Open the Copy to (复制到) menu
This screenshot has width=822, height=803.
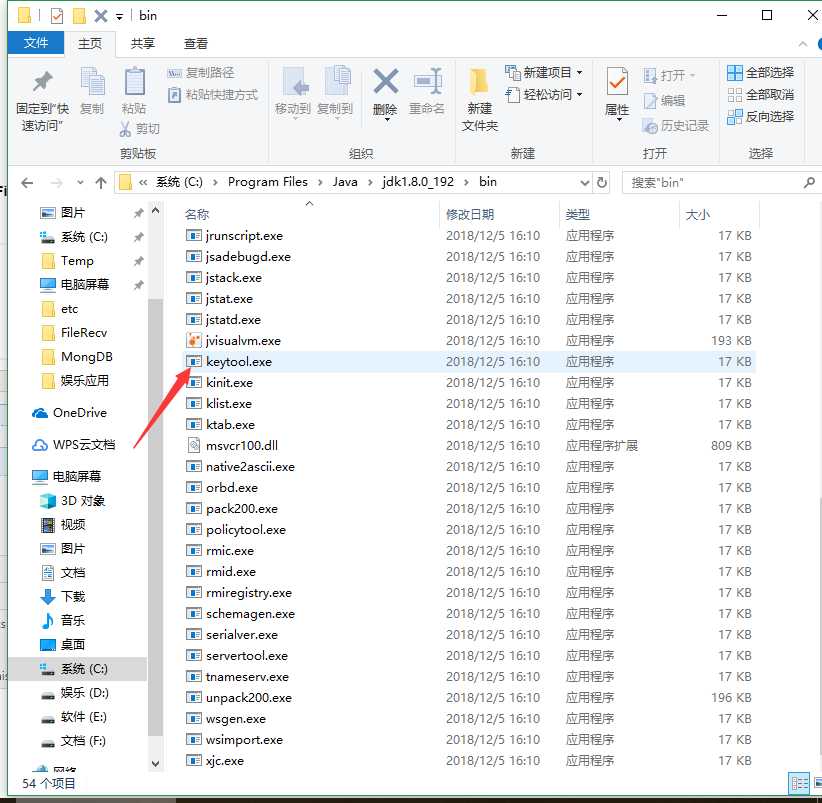pyautogui.click(x=335, y=93)
